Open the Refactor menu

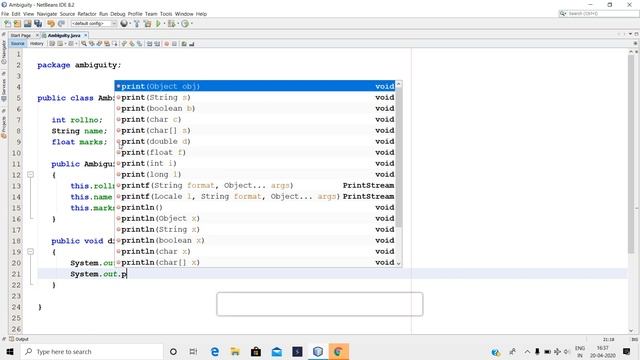[x=87, y=14]
